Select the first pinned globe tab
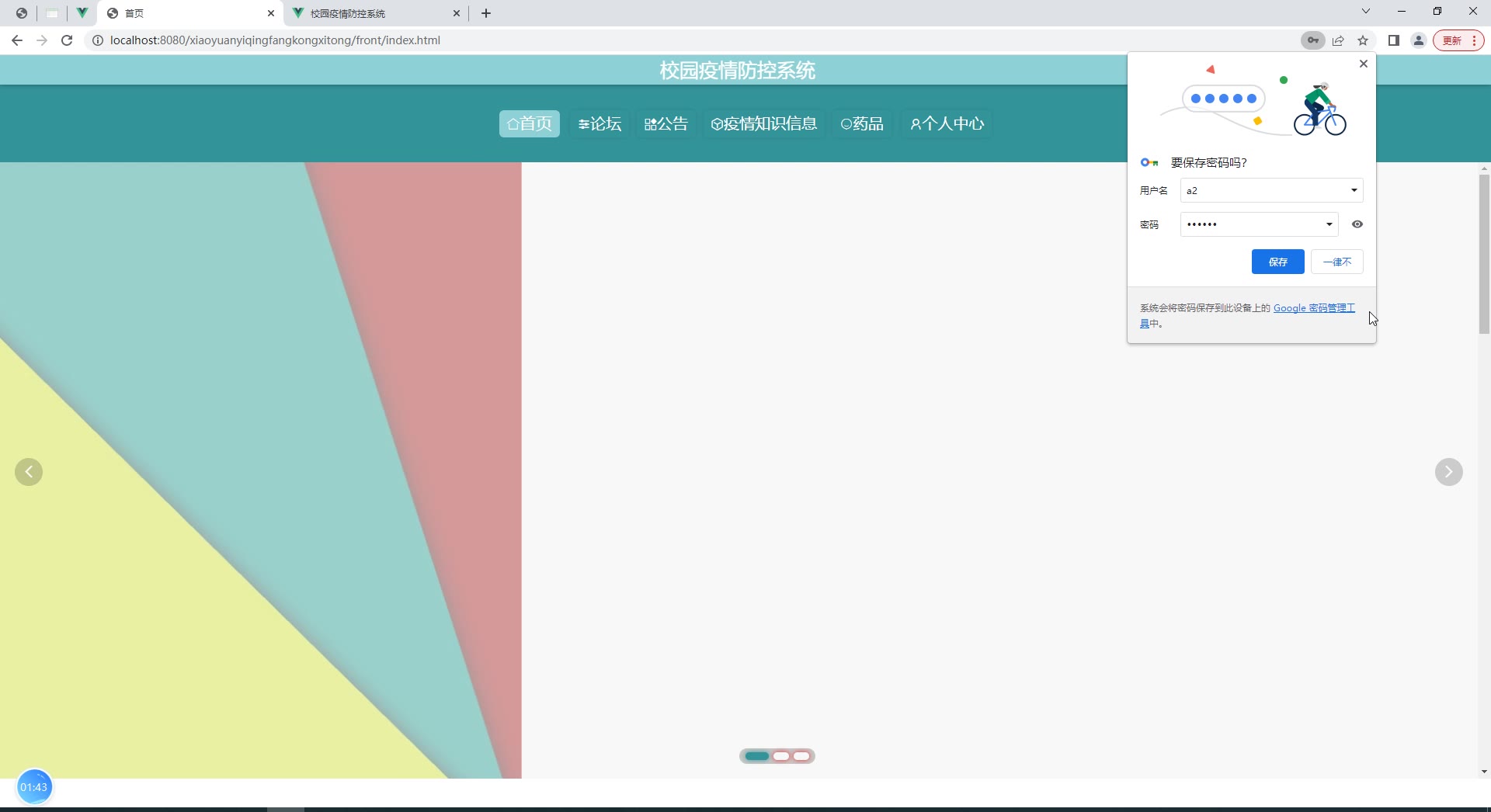 (22, 13)
